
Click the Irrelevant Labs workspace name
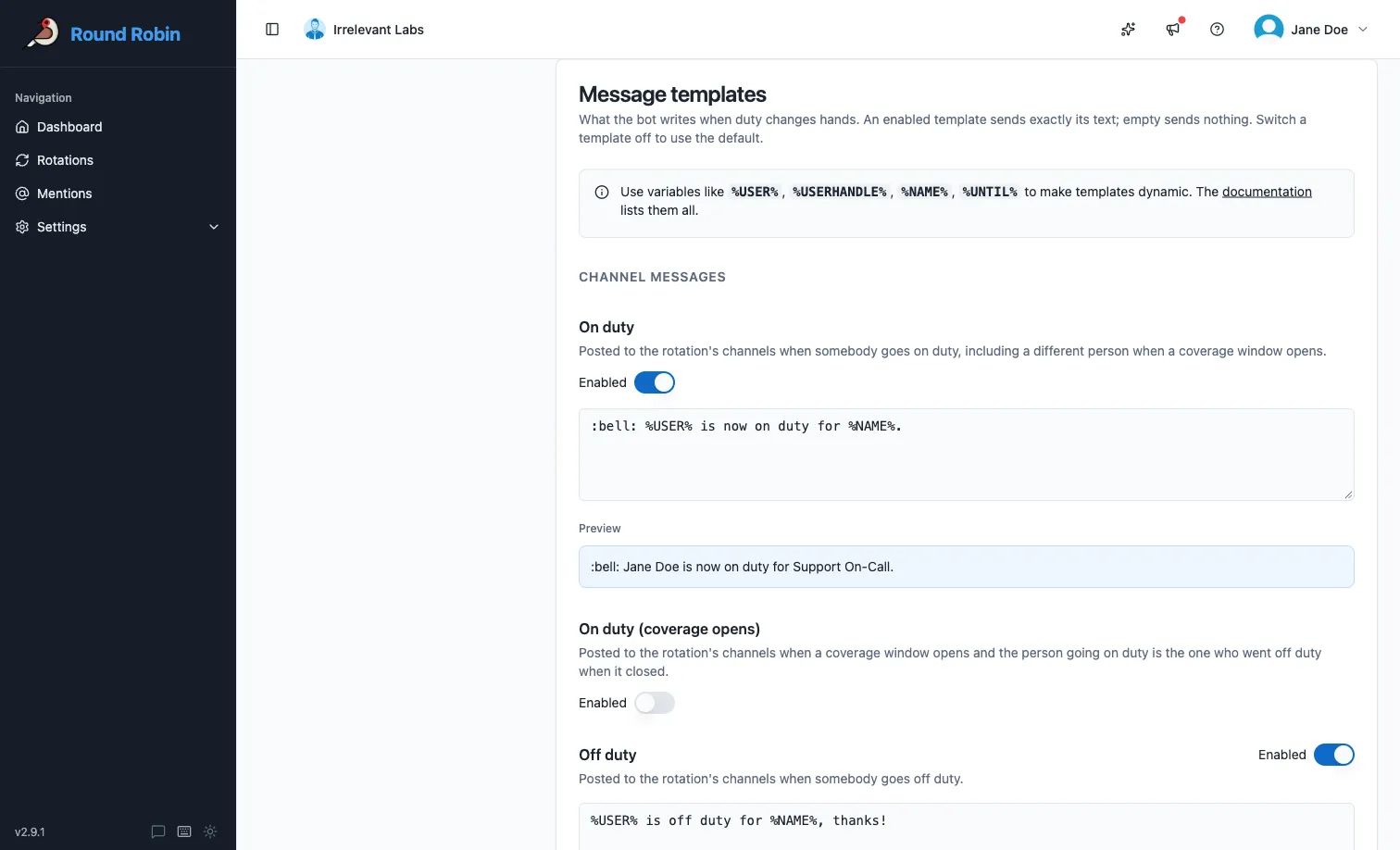coord(379,30)
